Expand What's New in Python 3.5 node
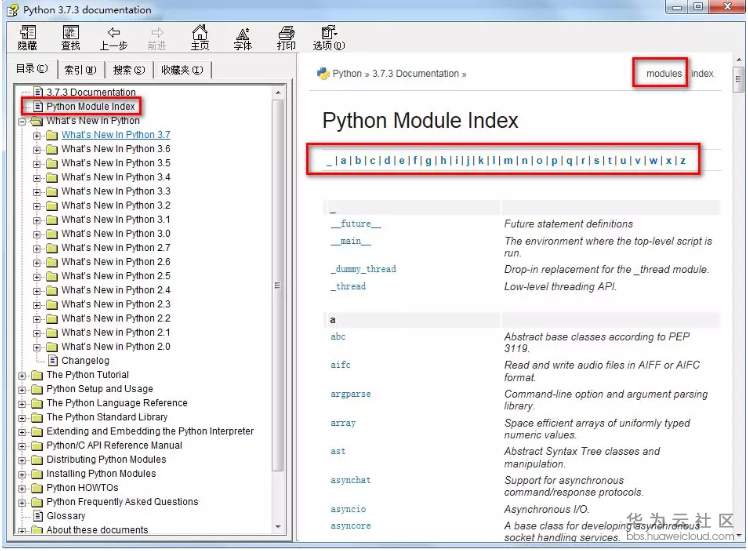The height and width of the screenshot is (551, 748). [37, 164]
